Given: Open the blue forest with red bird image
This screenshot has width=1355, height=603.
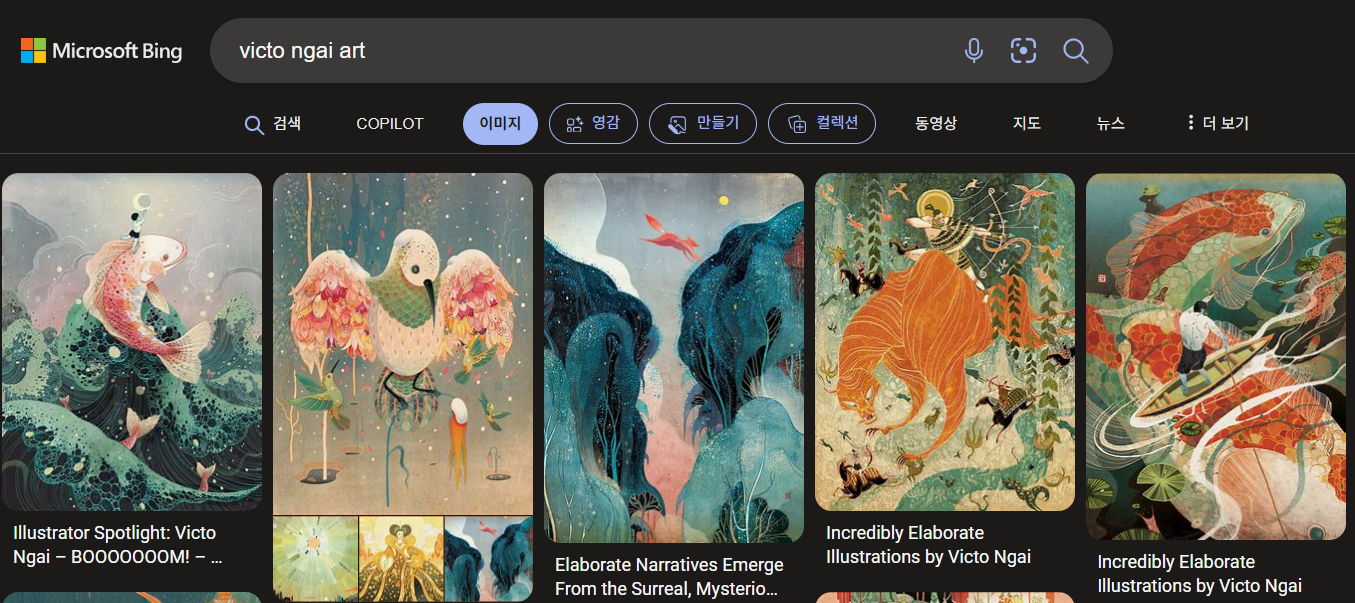Looking at the screenshot, I should [674, 358].
